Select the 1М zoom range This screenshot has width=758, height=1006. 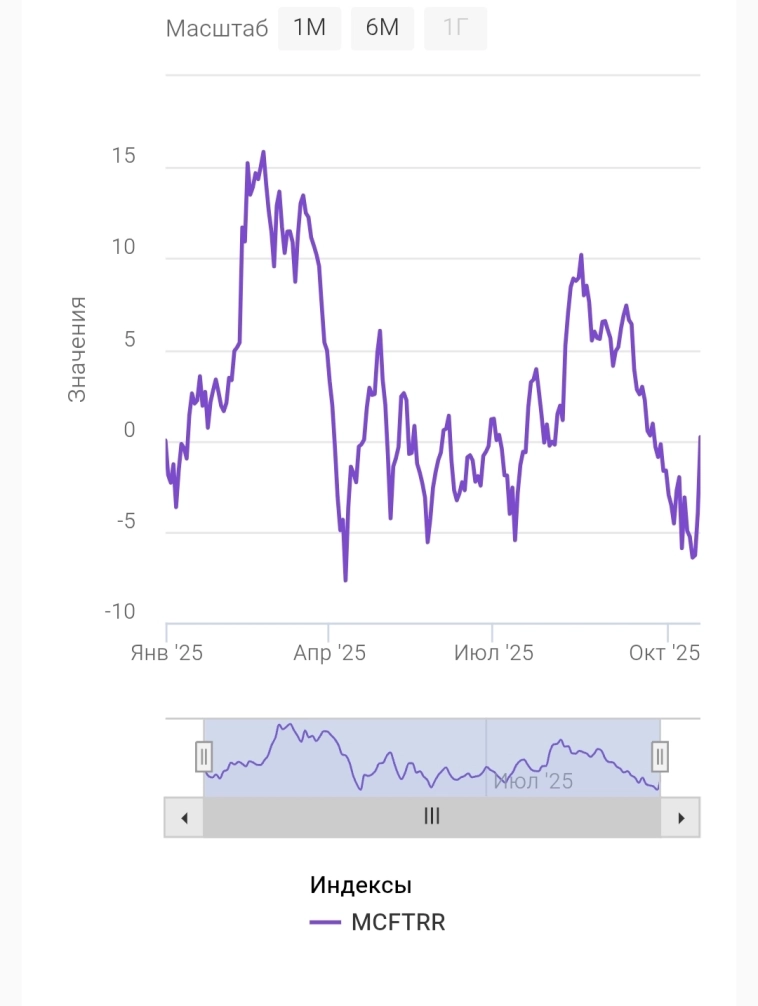[x=310, y=28]
